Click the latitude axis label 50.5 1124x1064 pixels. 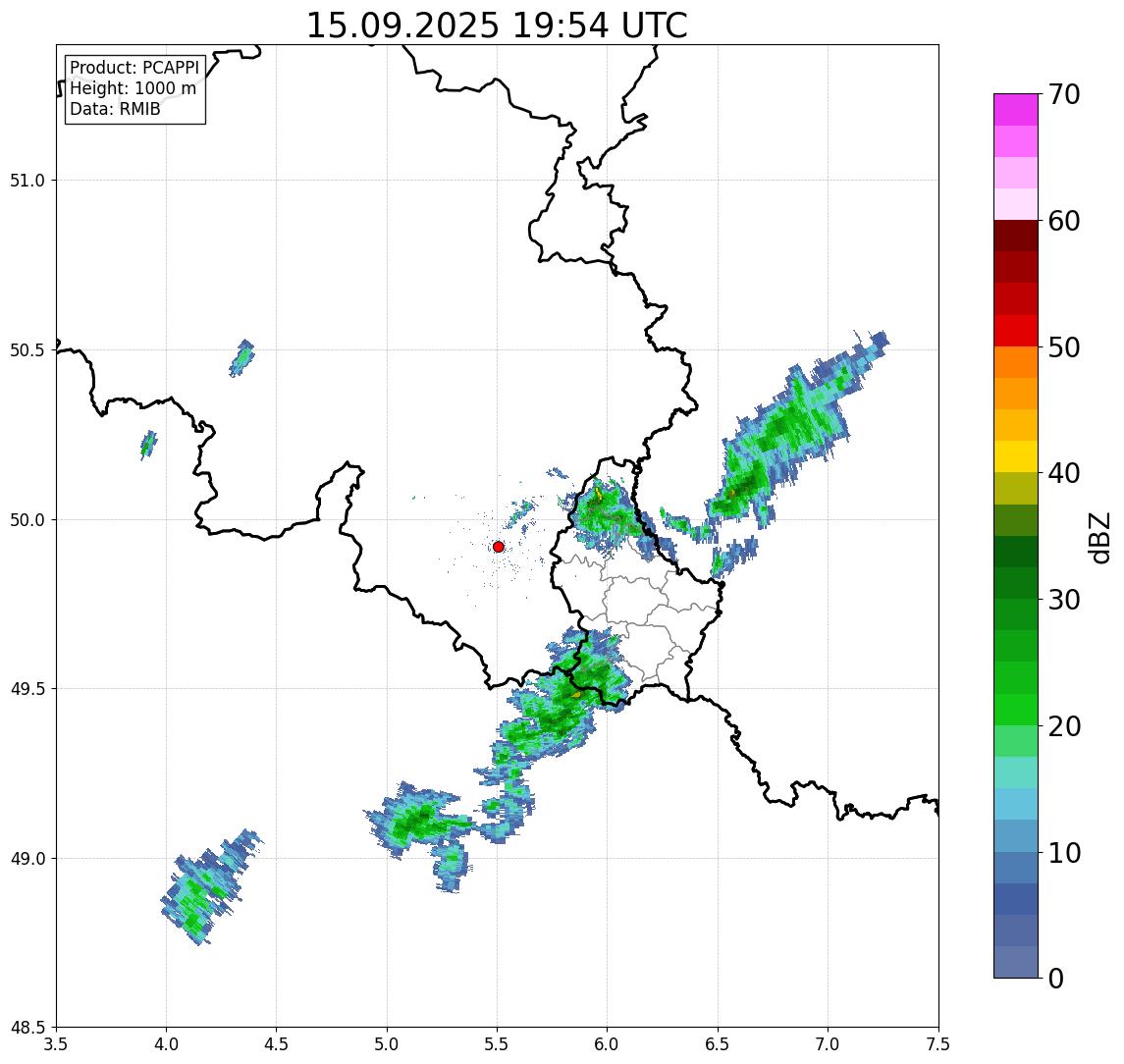(x=27, y=350)
